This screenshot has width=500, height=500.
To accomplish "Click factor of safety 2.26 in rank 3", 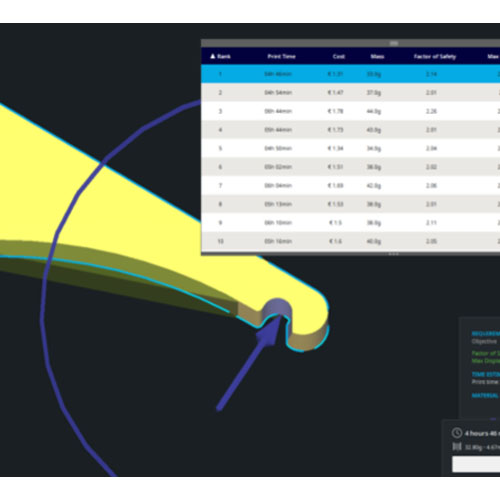I will tap(431, 111).
